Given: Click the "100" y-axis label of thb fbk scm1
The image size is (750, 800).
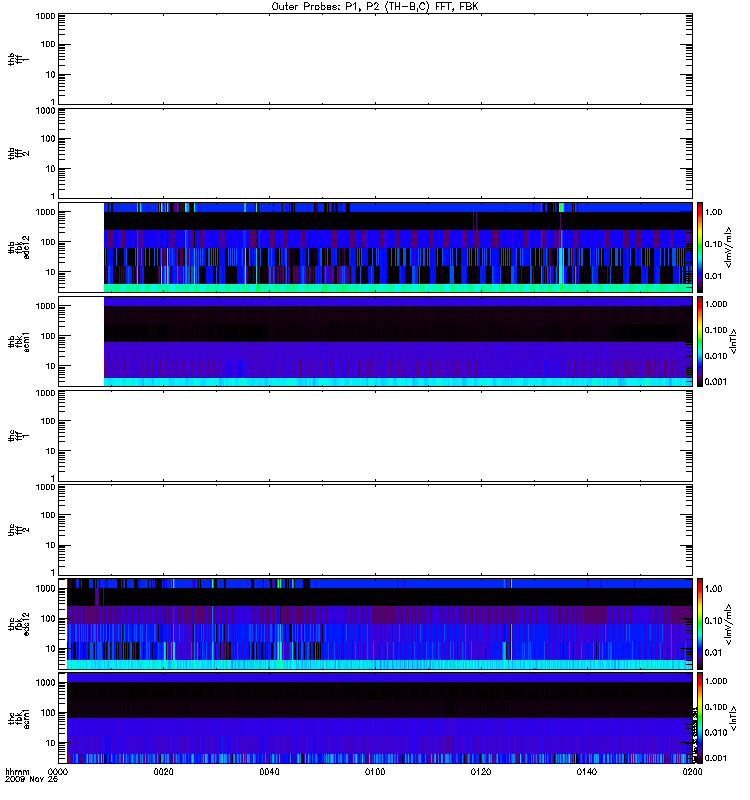Looking at the screenshot, I should pos(48,336).
